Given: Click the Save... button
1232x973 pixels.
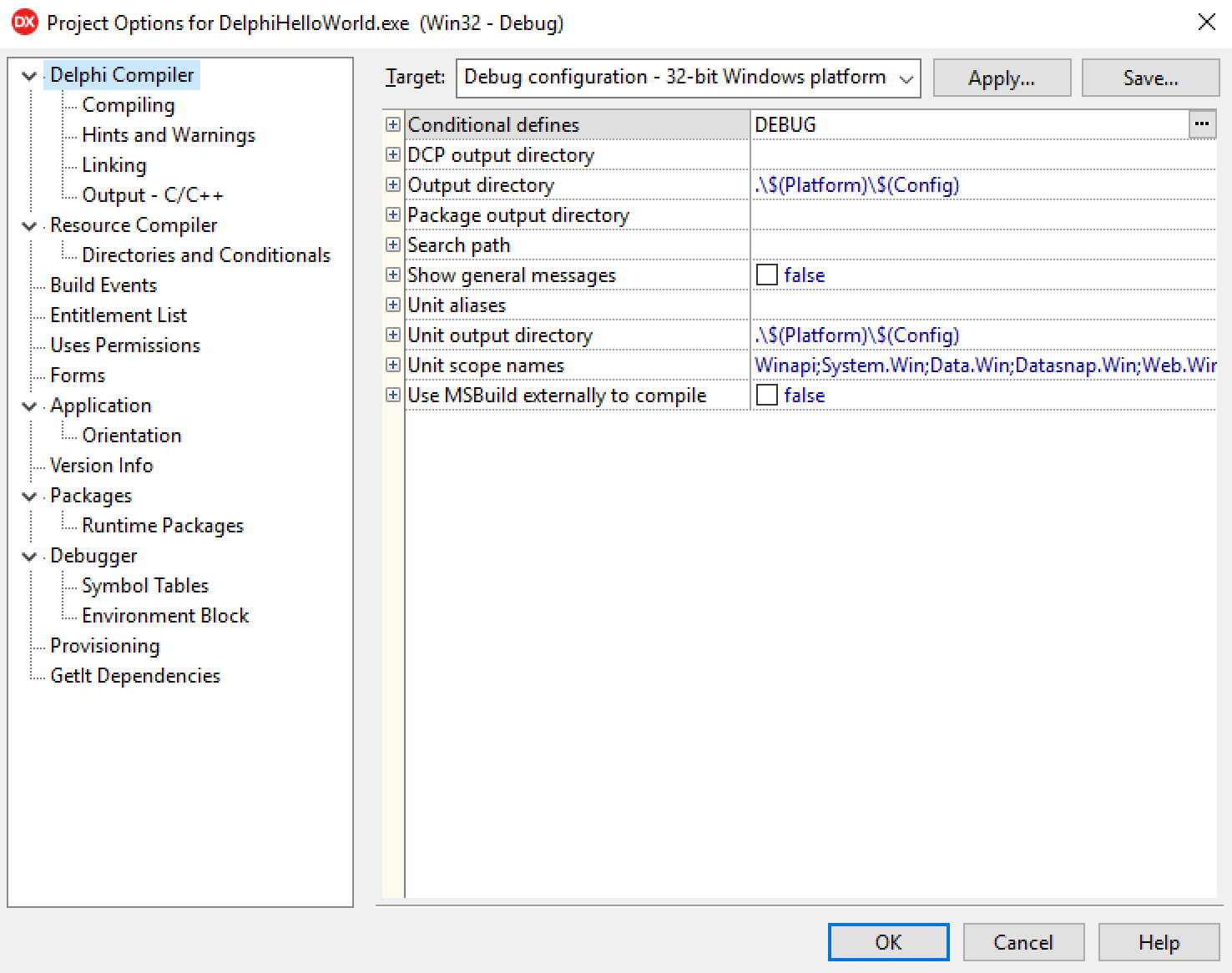Looking at the screenshot, I should (1150, 78).
